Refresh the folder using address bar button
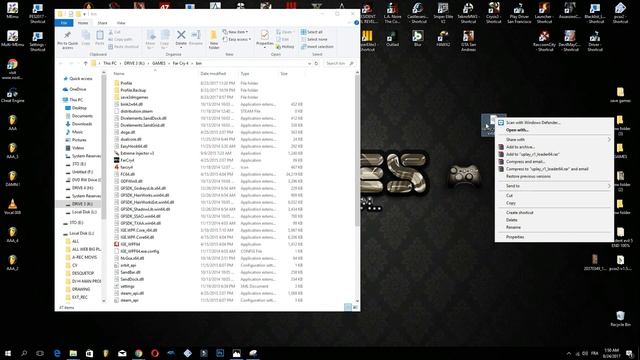This screenshot has height=360, width=640. tap(316, 63)
